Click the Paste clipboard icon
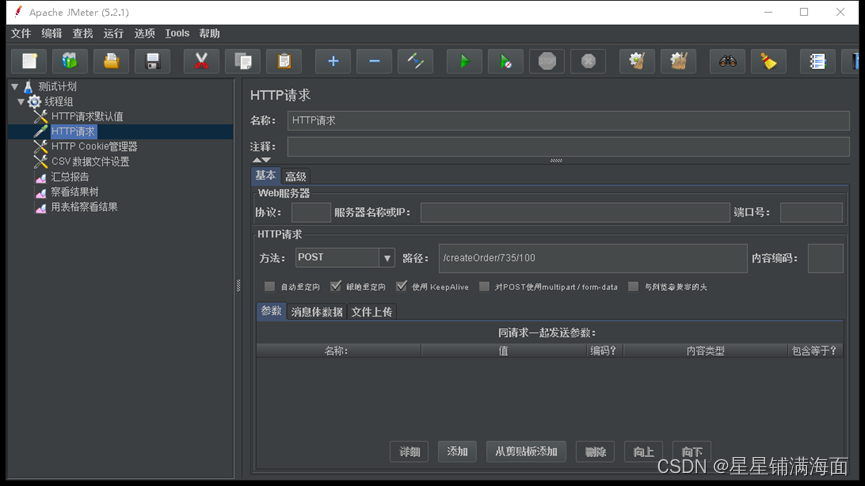Screen dimensions: 865x486 (284, 61)
